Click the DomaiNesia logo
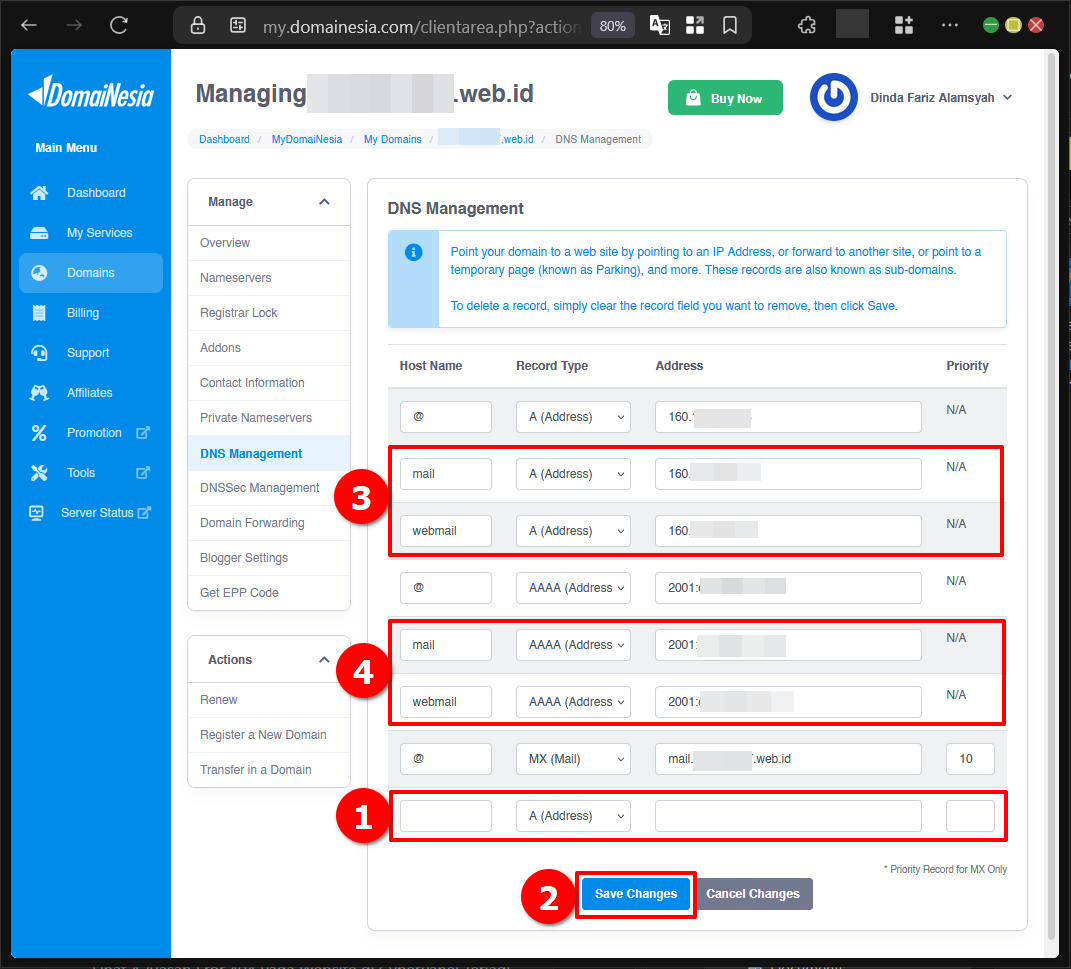1071x969 pixels. click(x=90, y=92)
